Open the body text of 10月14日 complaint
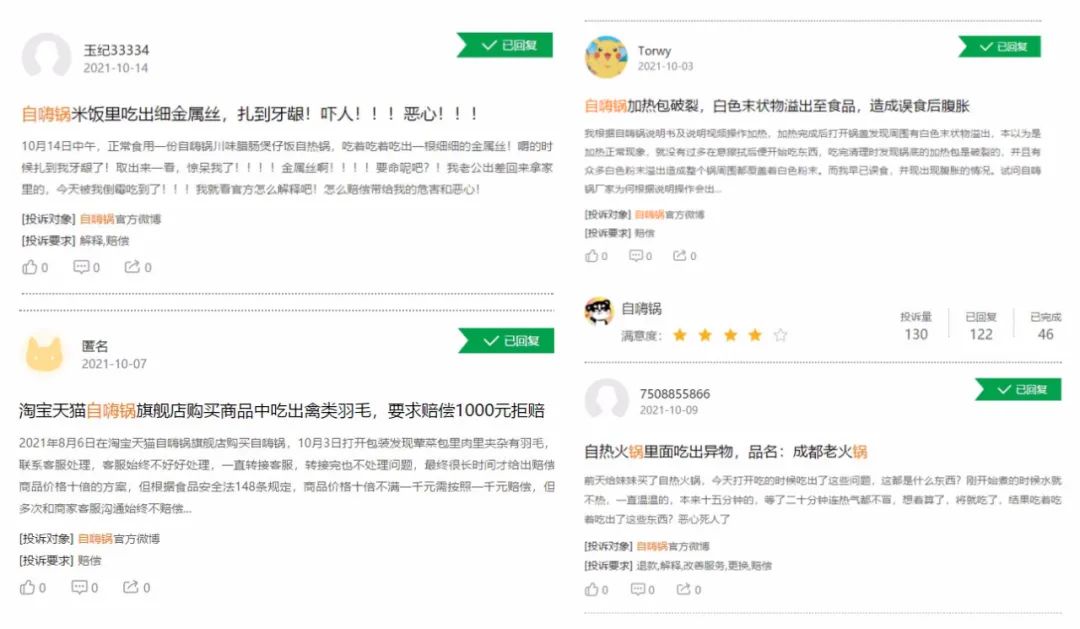Screen dimensions: 1080x629 (x=287, y=167)
